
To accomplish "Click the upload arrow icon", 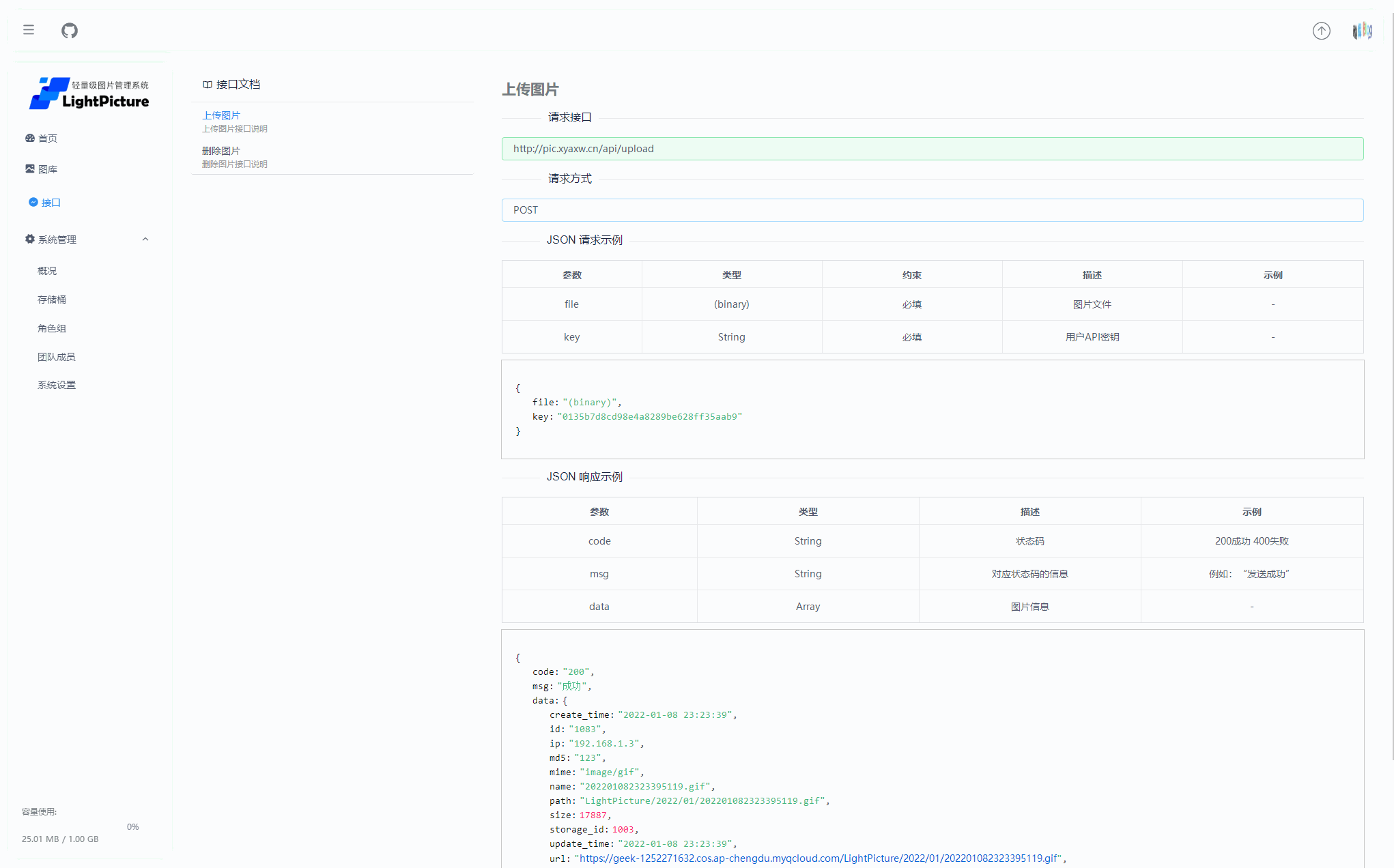I will [1321, 31].
